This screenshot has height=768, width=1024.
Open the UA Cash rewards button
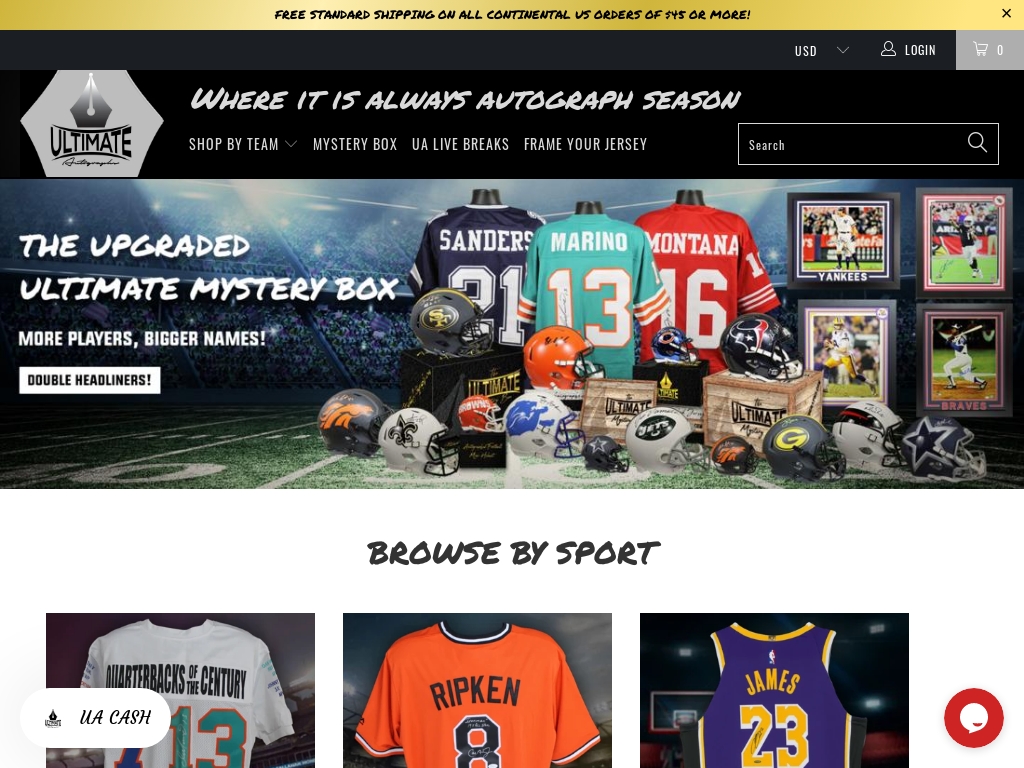click(95, 718)
